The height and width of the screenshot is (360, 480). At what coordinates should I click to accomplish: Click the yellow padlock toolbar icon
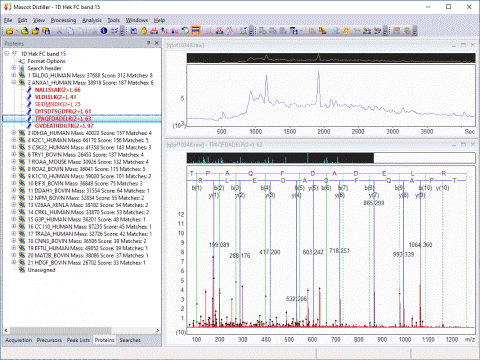(144, 31)
